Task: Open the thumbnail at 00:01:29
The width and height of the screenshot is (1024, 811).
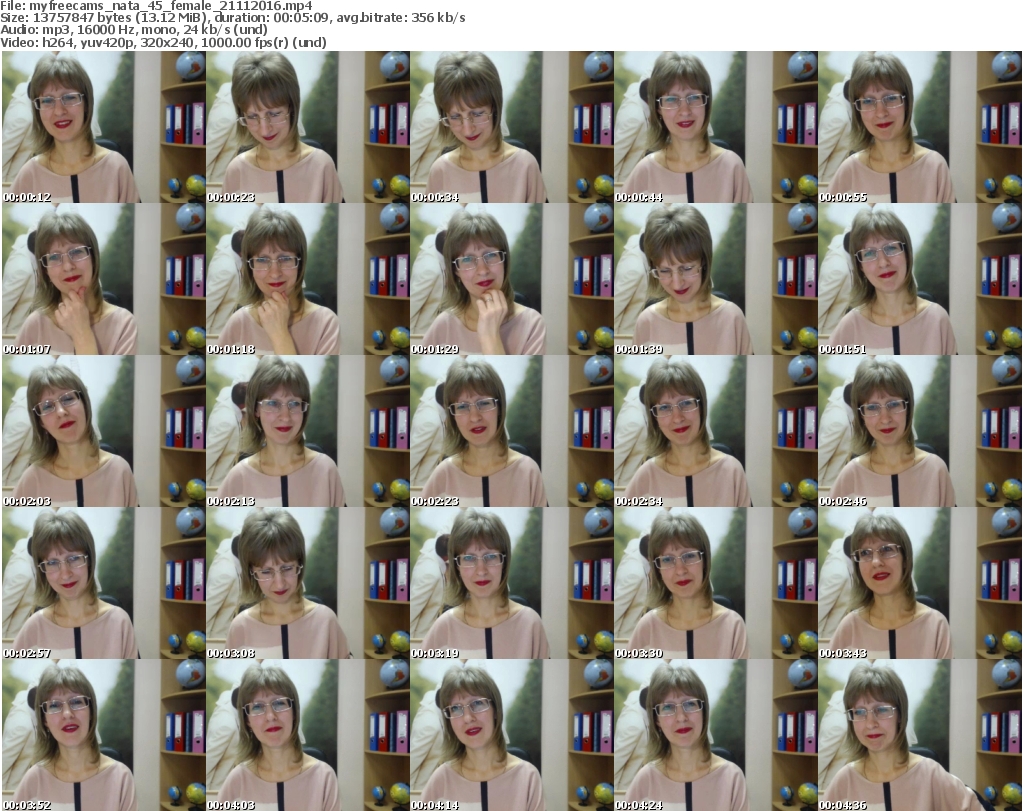Action: click(511, 279)
